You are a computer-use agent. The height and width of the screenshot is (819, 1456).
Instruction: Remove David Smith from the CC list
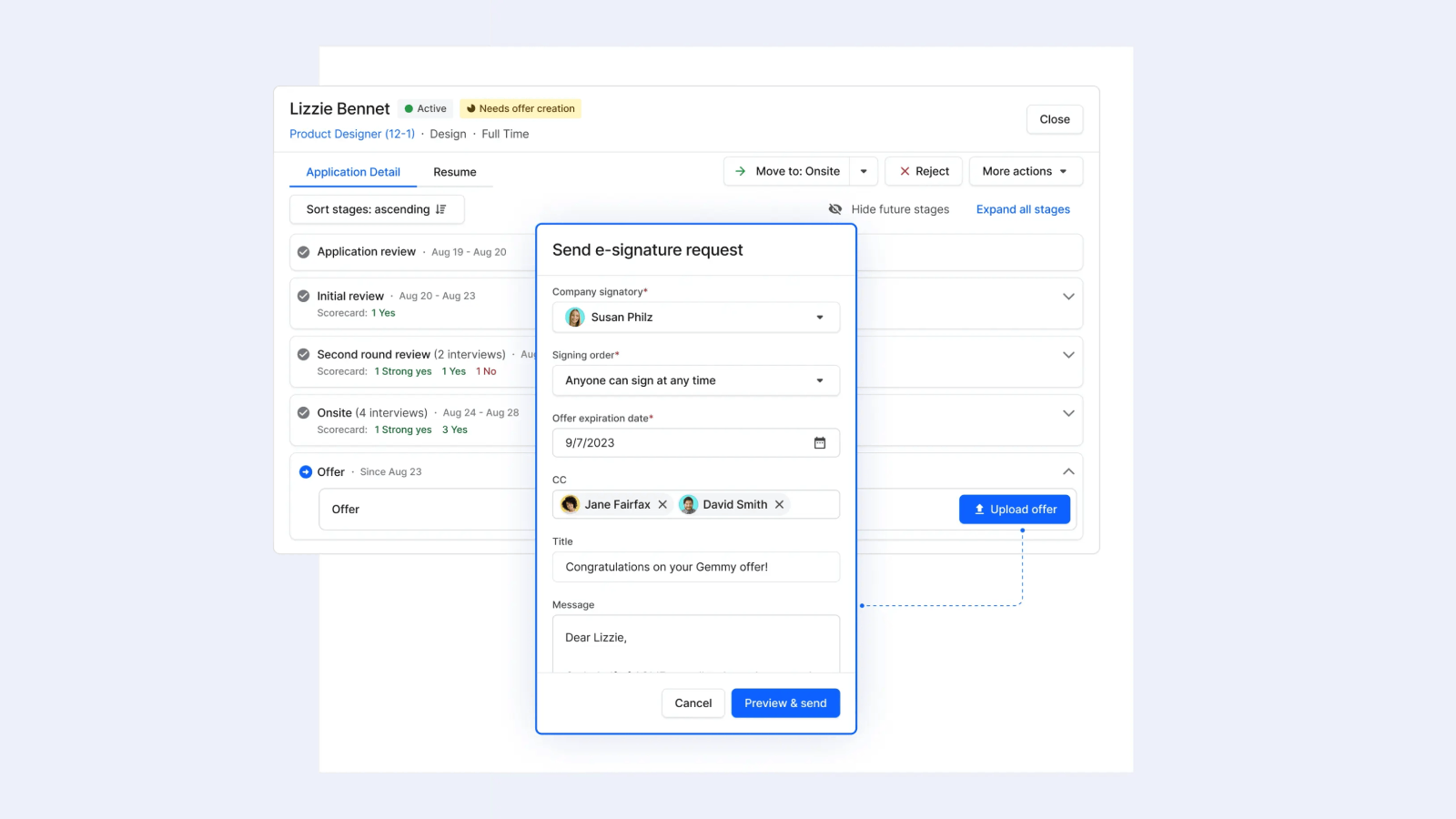coord(780,504)
